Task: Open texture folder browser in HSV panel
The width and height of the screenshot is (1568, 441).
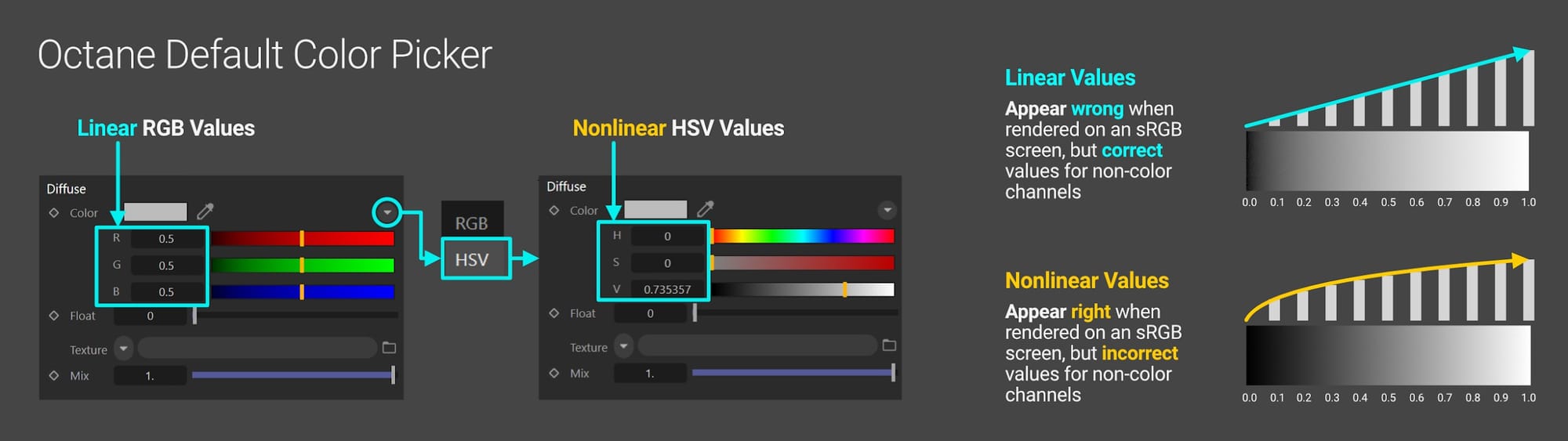Action: (889, 345)
